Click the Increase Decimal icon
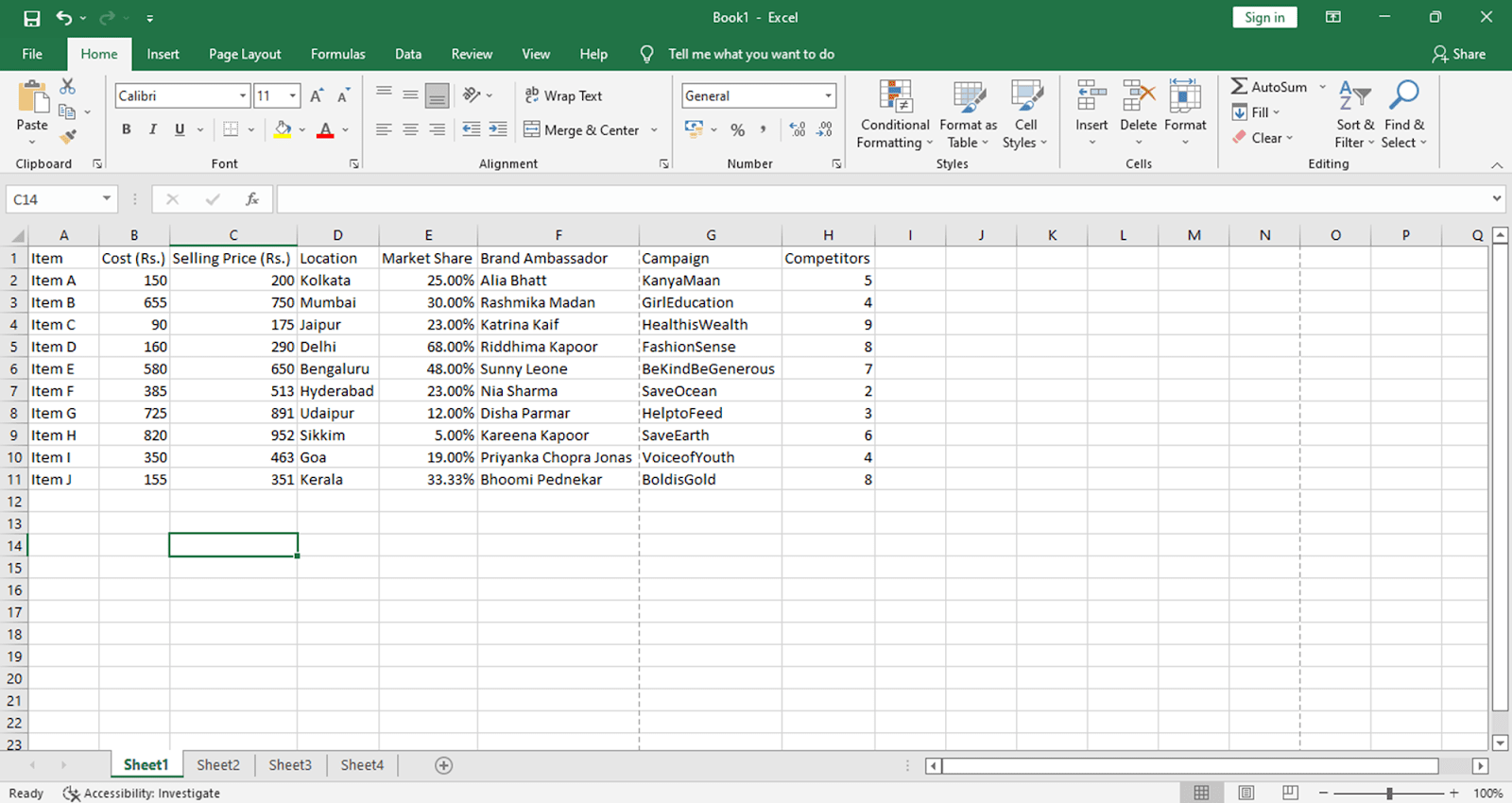 (798, 129)
